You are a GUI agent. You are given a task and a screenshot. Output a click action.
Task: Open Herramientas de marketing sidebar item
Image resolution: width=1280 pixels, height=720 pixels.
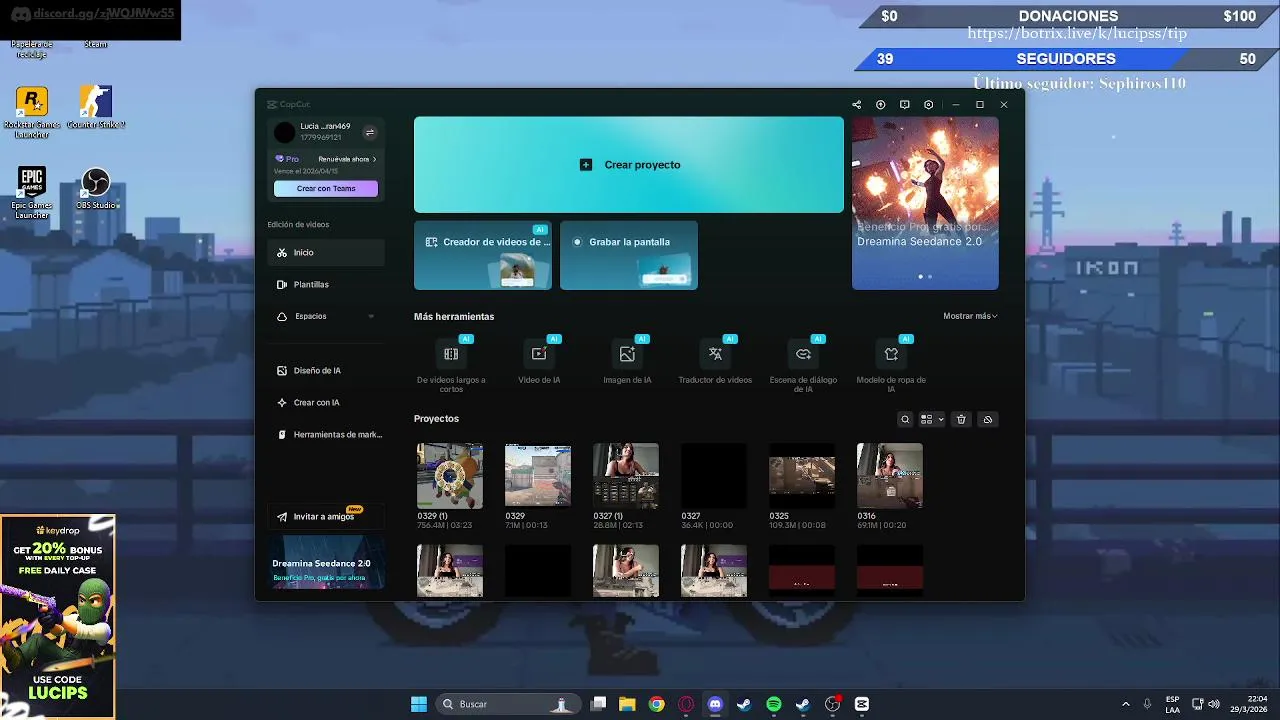[326, 435]
